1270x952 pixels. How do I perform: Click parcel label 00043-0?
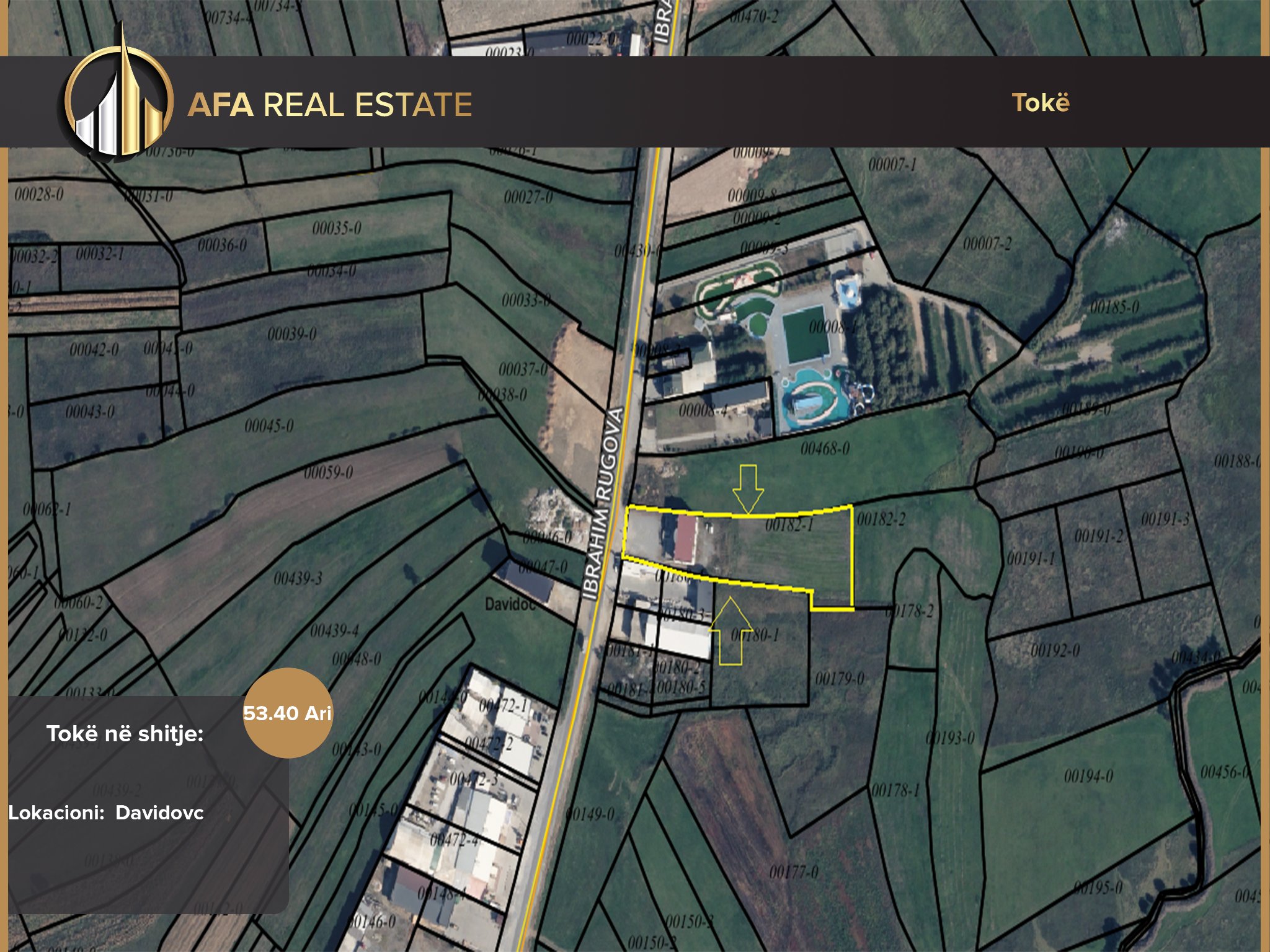90,412
